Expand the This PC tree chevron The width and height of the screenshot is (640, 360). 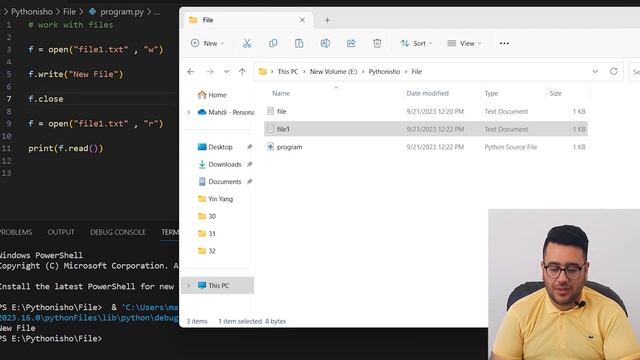pos(189,285)
